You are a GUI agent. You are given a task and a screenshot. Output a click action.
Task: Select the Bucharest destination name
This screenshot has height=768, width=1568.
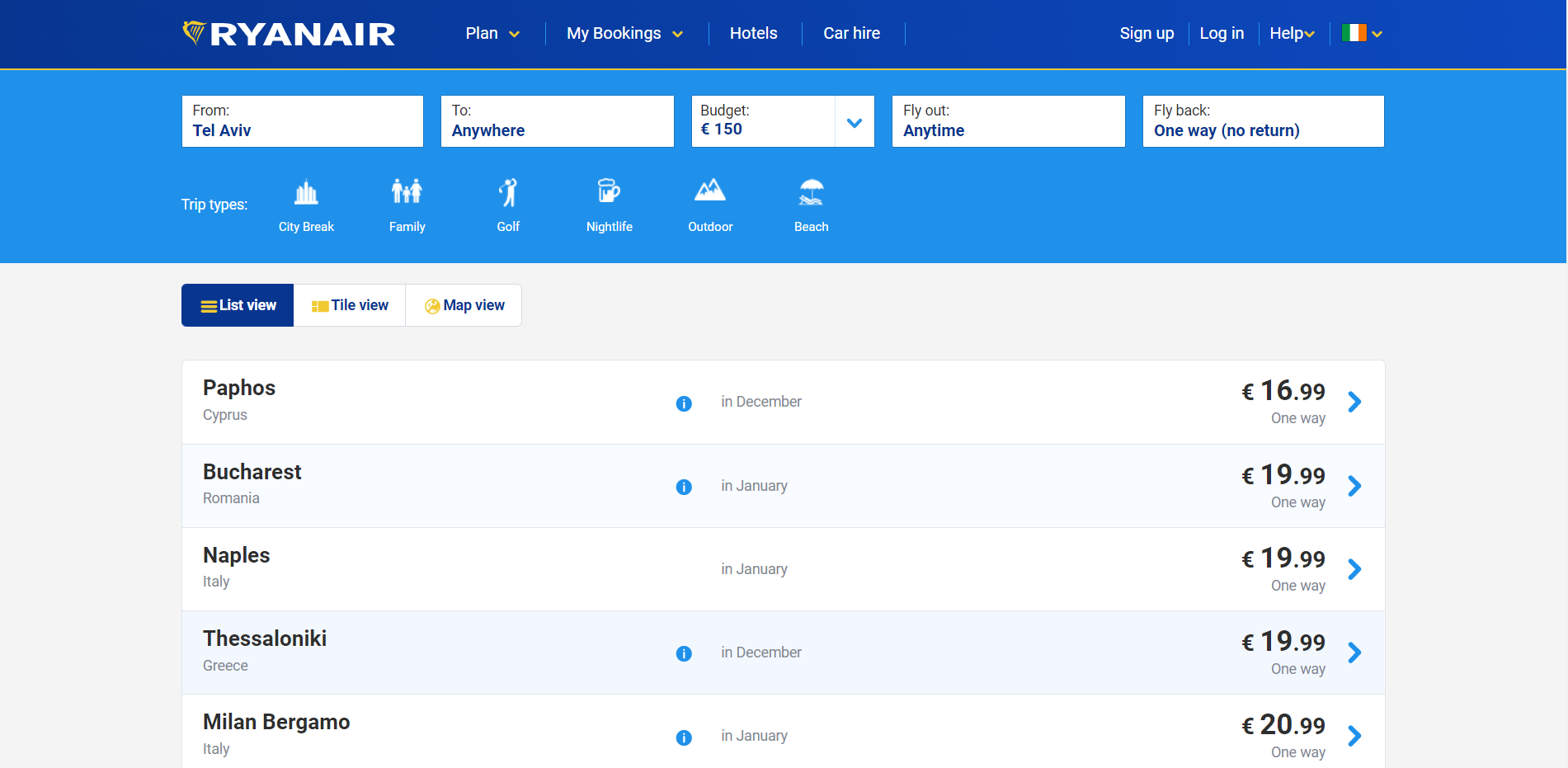[252, 472]
